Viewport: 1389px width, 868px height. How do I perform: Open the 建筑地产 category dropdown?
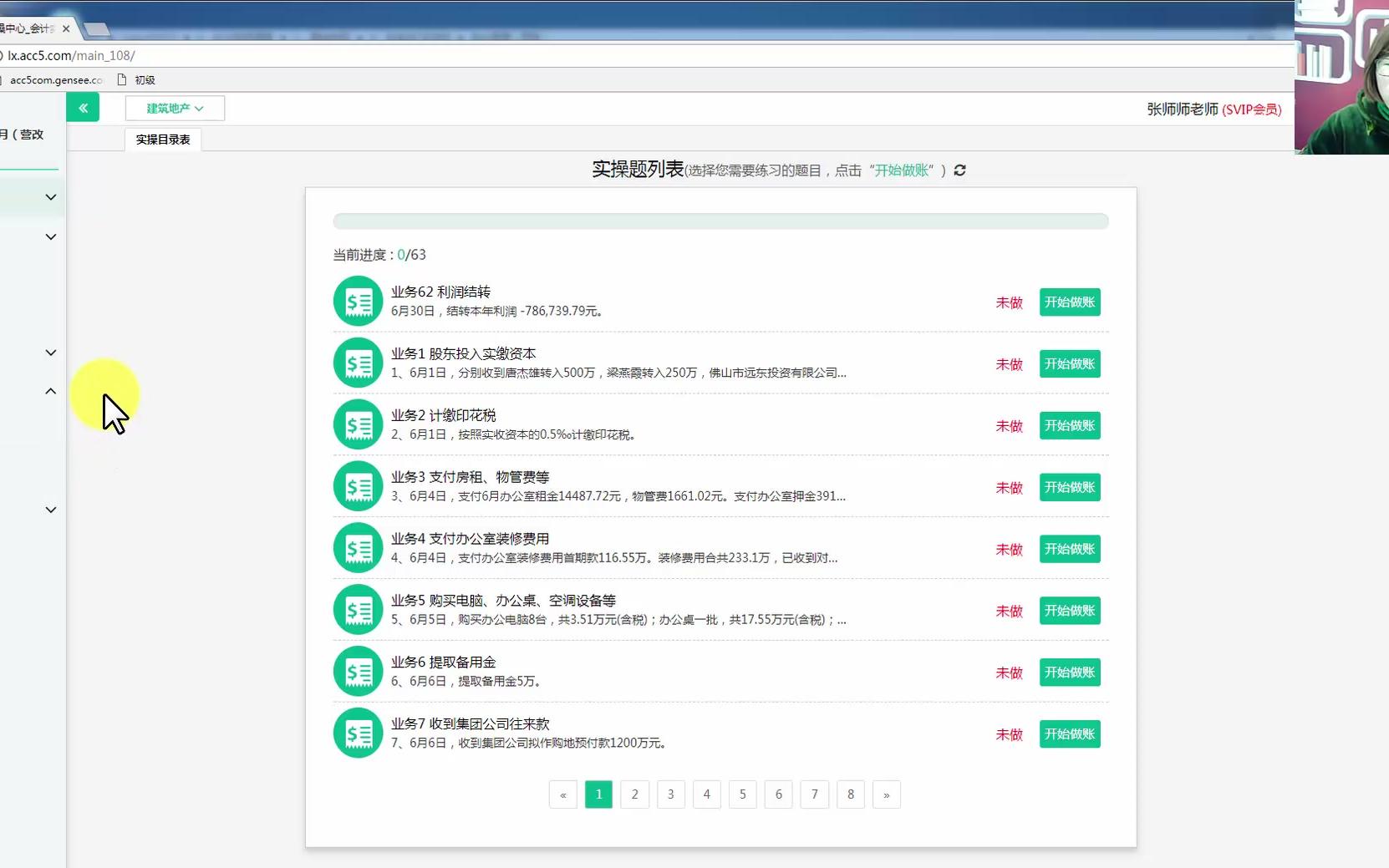point(174,108)
